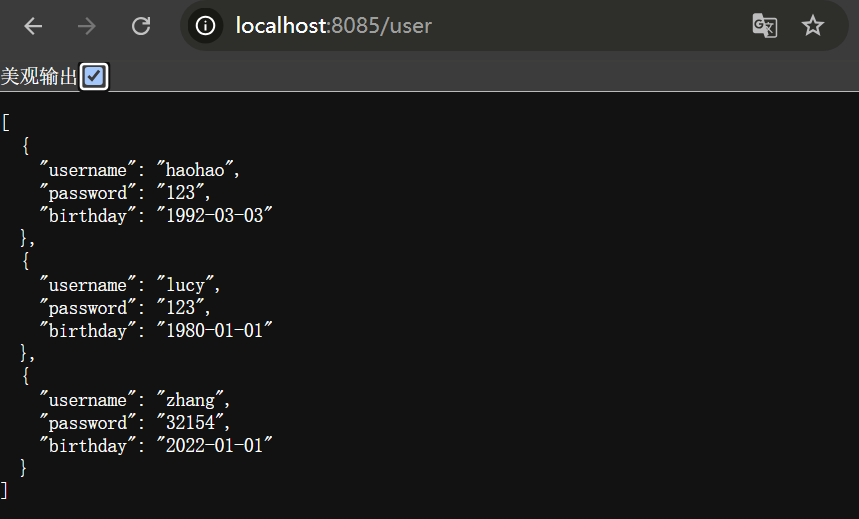Click the opening square bracket of array

pos(5,123)
